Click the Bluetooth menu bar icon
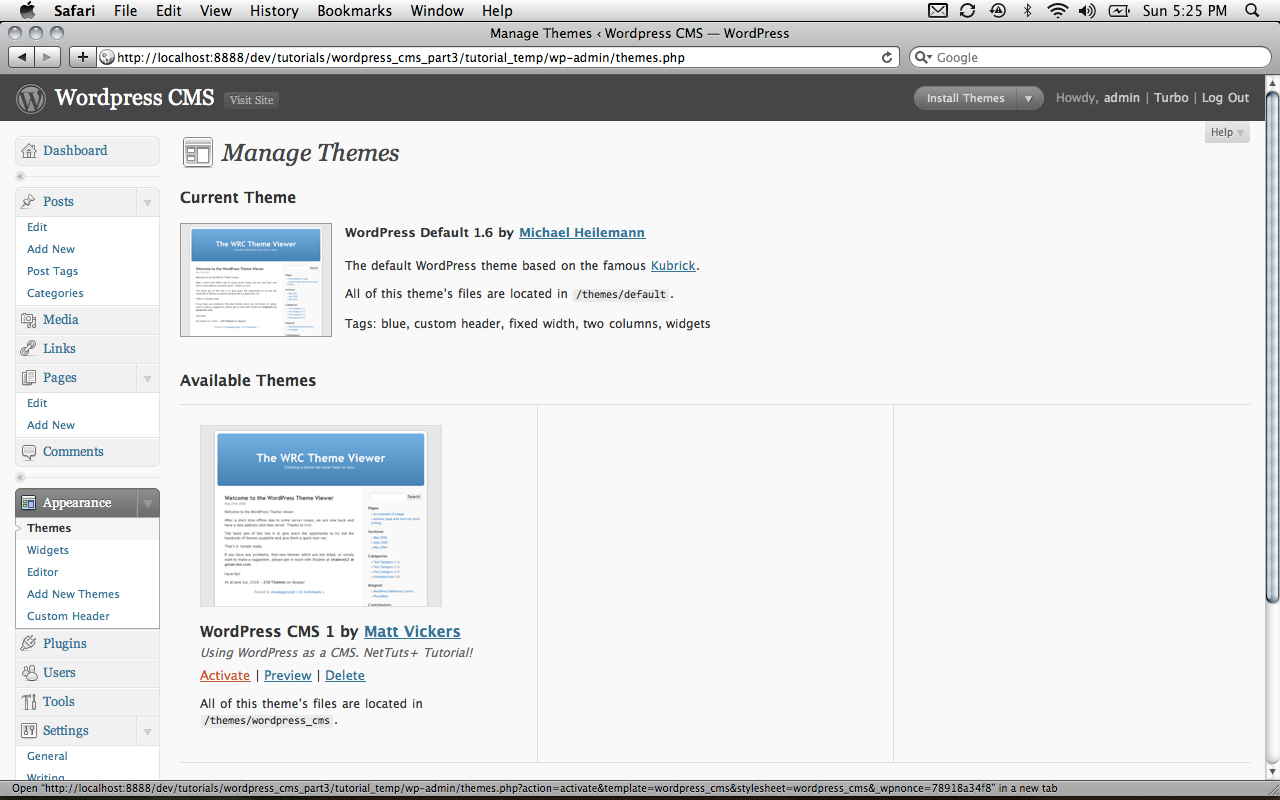1280x800 pixels. point(1027,11)
